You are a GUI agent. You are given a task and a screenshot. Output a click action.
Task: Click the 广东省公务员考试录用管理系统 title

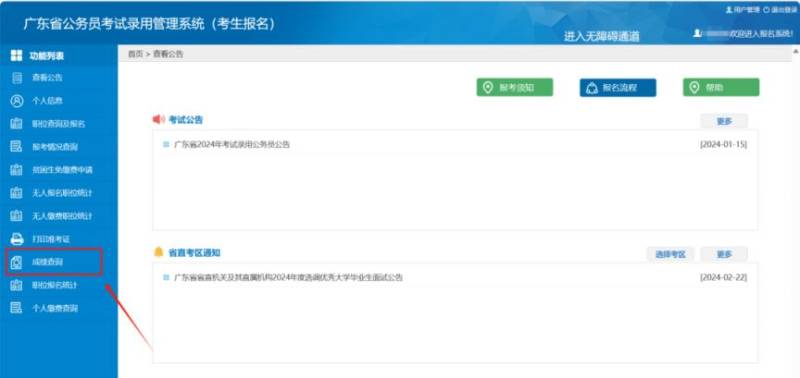[x=149, y=24]
